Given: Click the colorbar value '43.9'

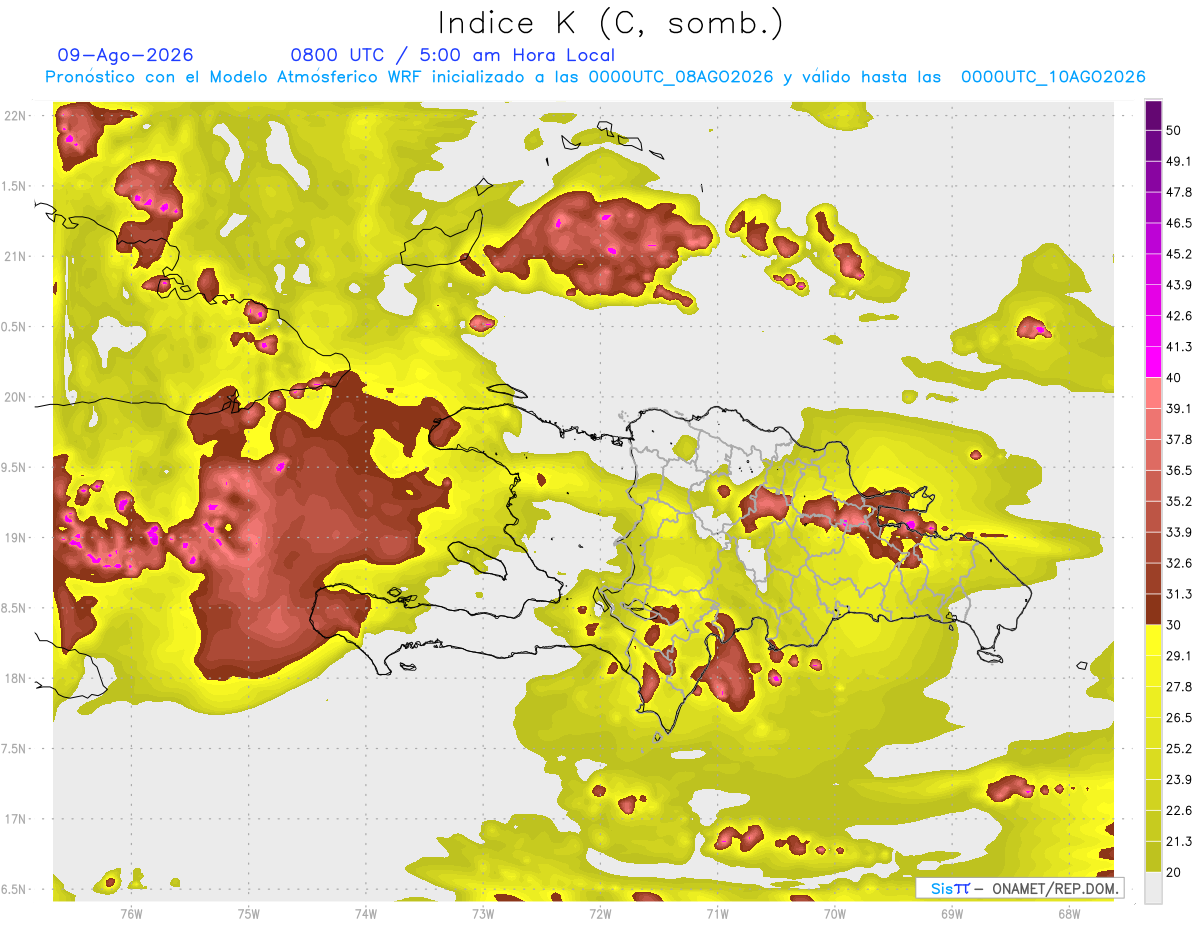Looking at the screenshot, I should coord(1178,285).
